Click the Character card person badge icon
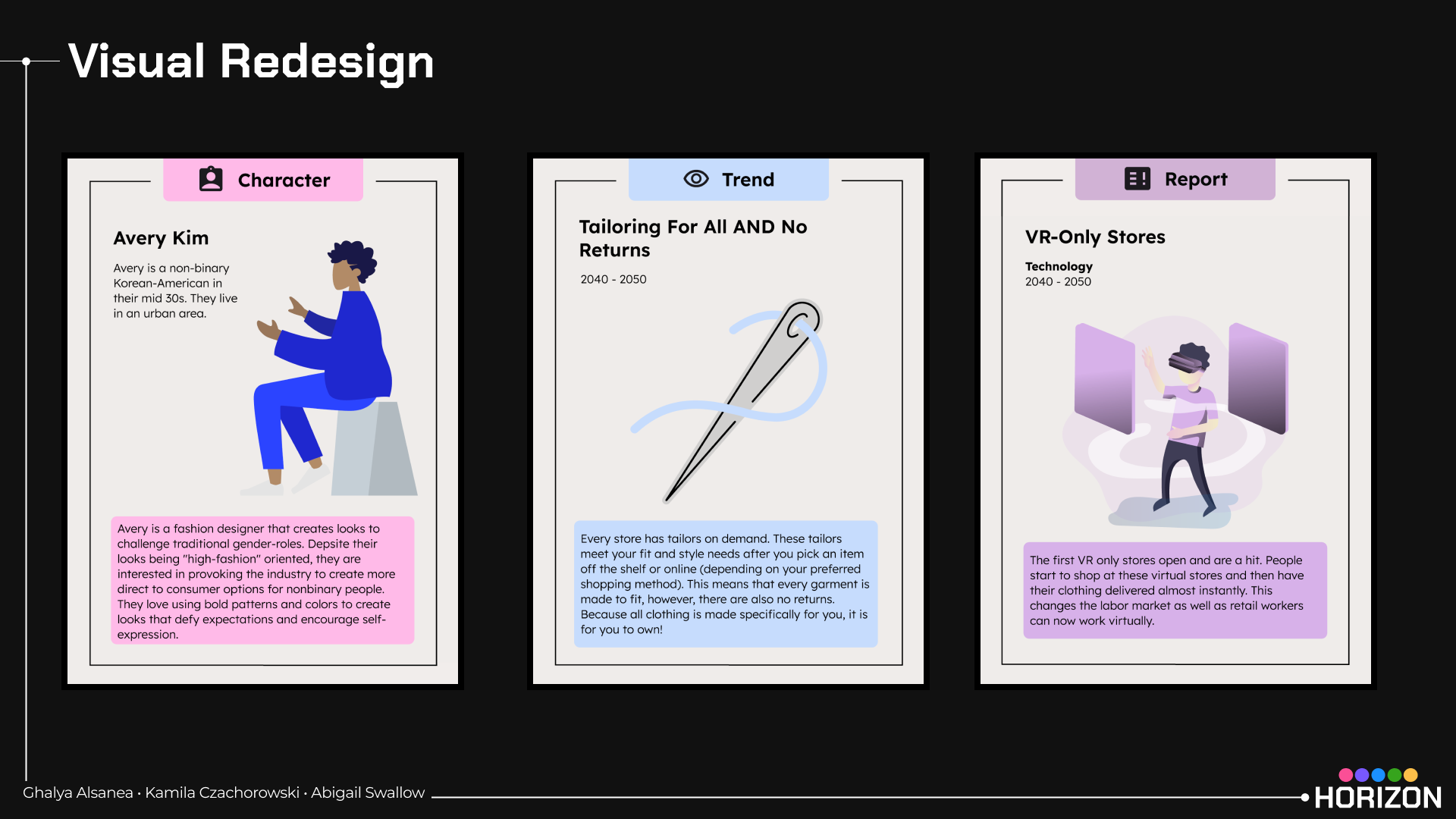Viewport: 1456px width, 819px height. (211, 180)
